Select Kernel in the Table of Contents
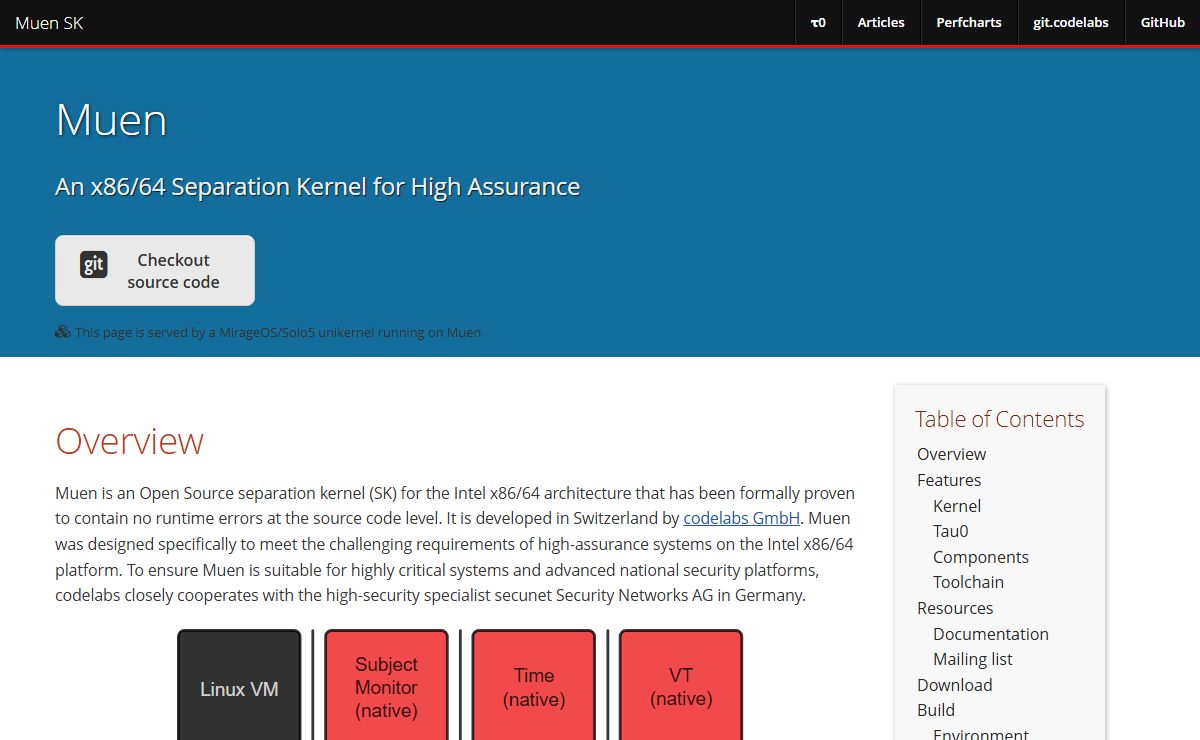This screenshot has height=740, width=1200. point(957,506)
